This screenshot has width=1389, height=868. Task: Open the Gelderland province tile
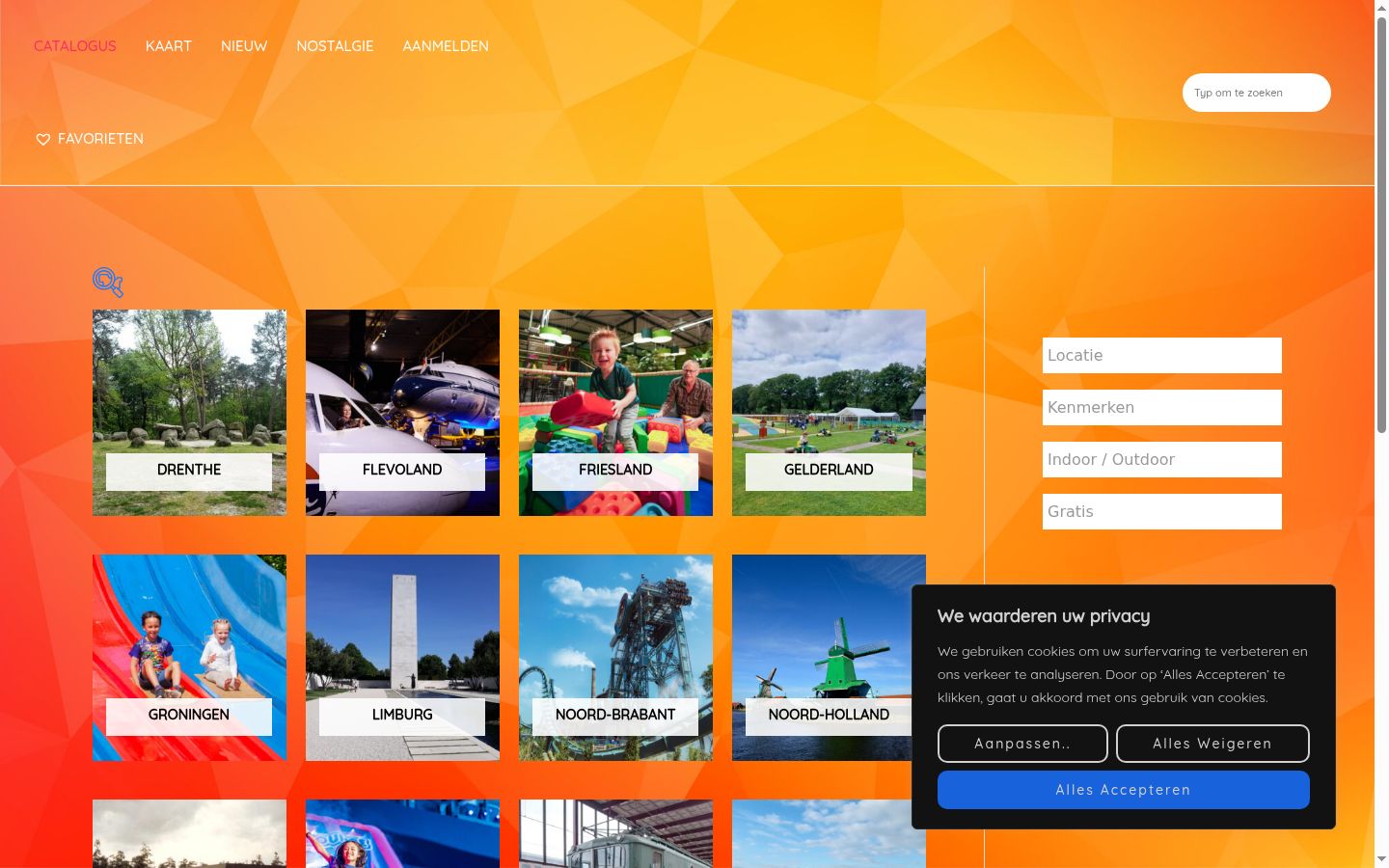click(x=829, y=413)
